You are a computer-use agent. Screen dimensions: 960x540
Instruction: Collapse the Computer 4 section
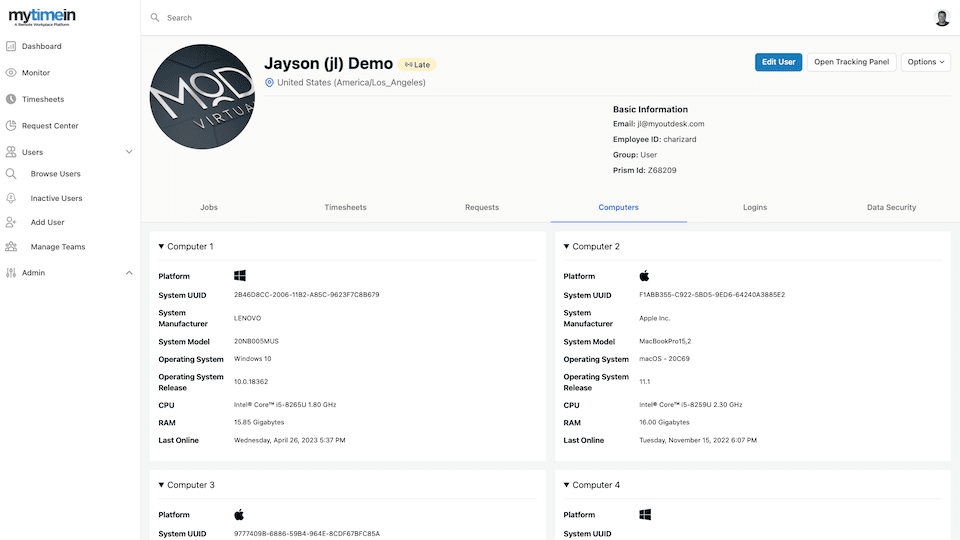[x=567, y=485]
